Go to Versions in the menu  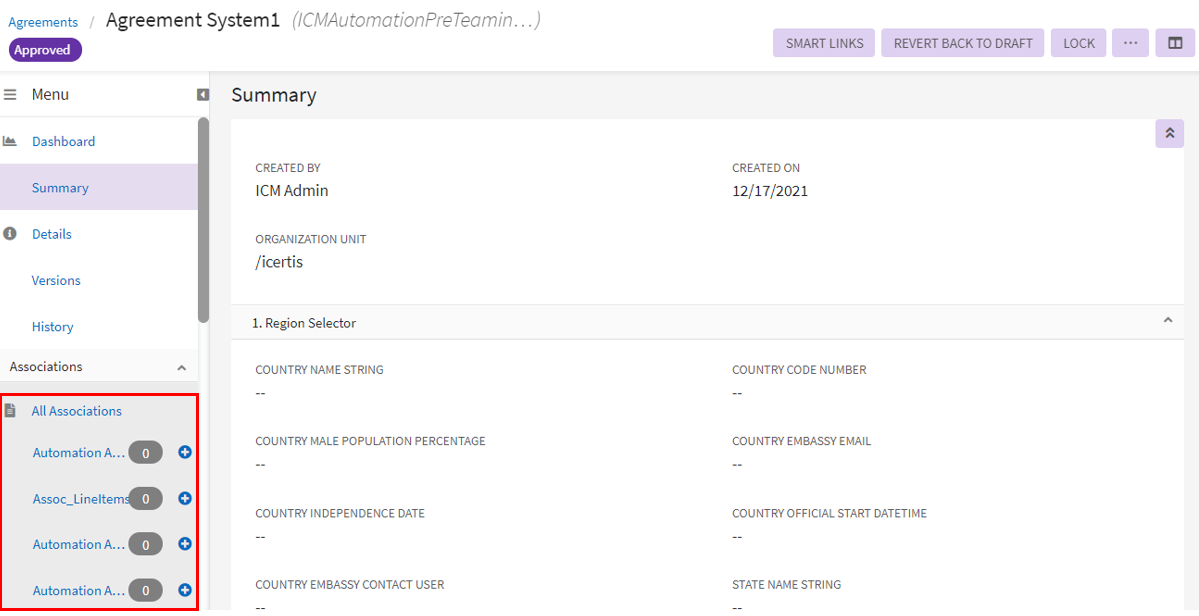coord(56,281)
